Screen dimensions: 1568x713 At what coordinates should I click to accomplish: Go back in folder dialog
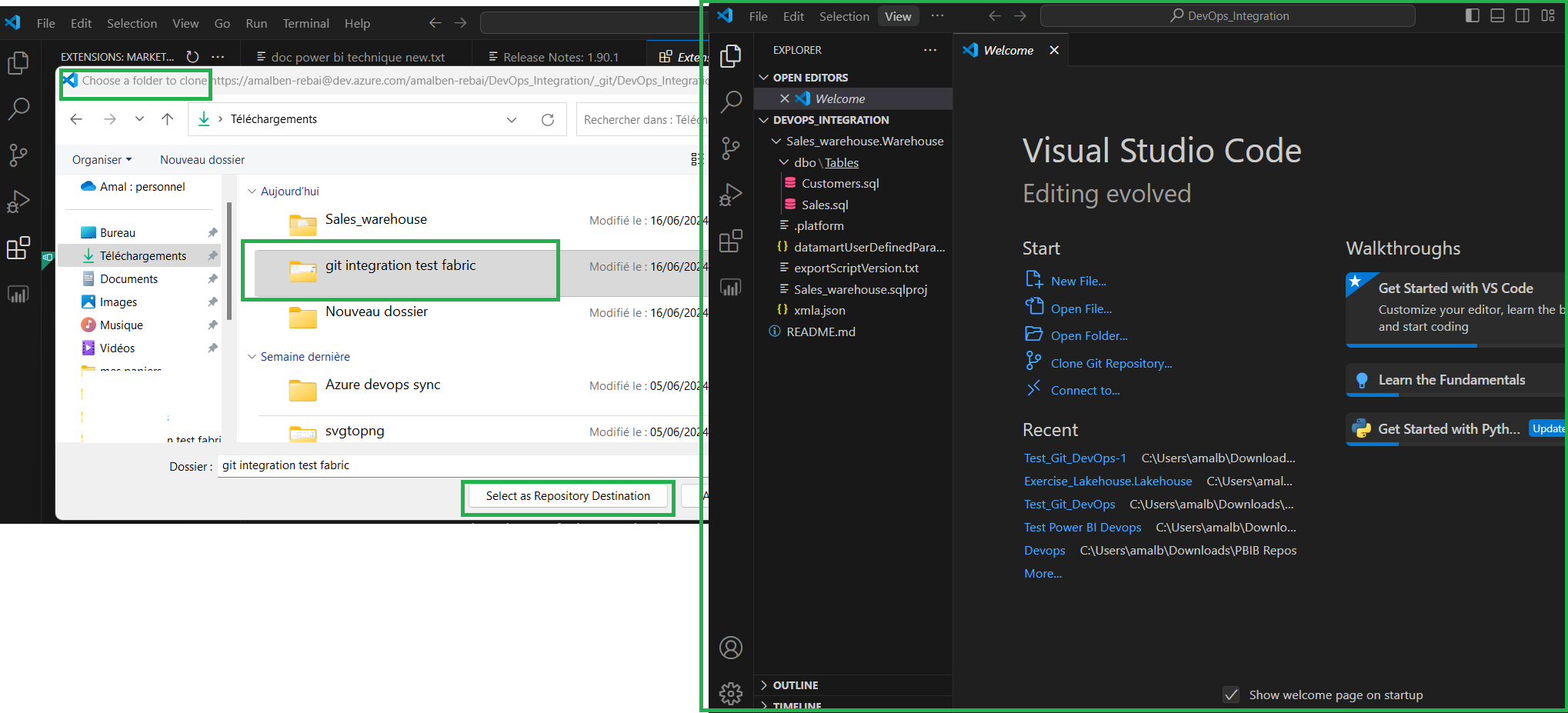[76, 119]
